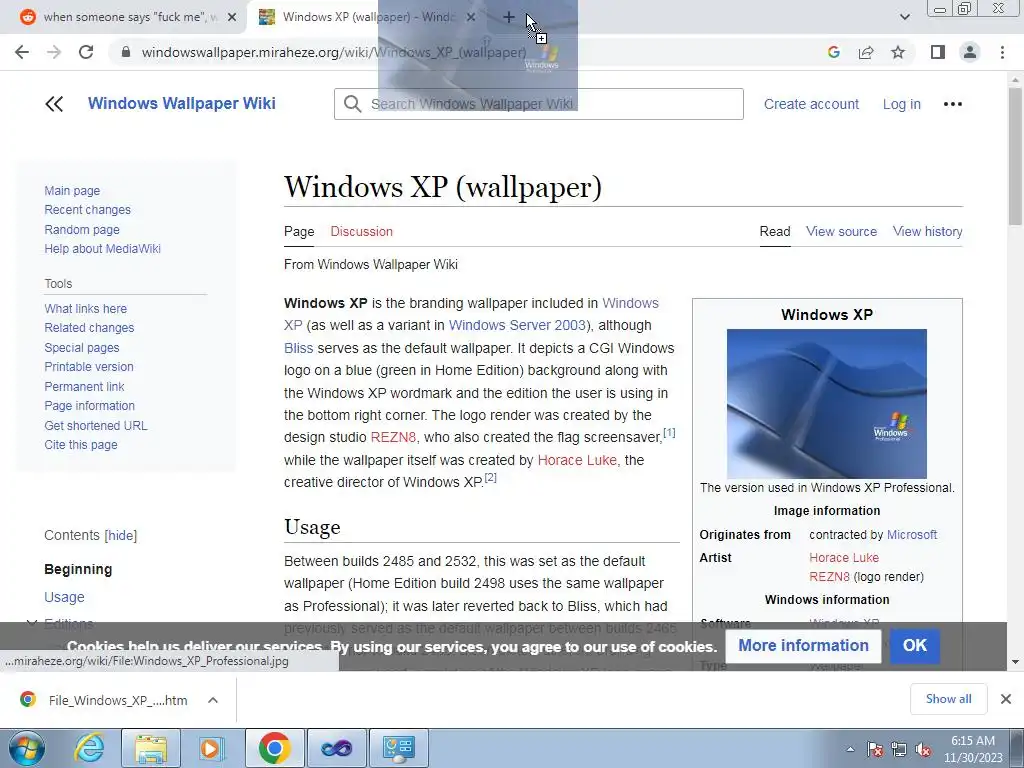
Task: Select the Windows XP (wallpaper) browser tab
Action: (x=366, y=18)
